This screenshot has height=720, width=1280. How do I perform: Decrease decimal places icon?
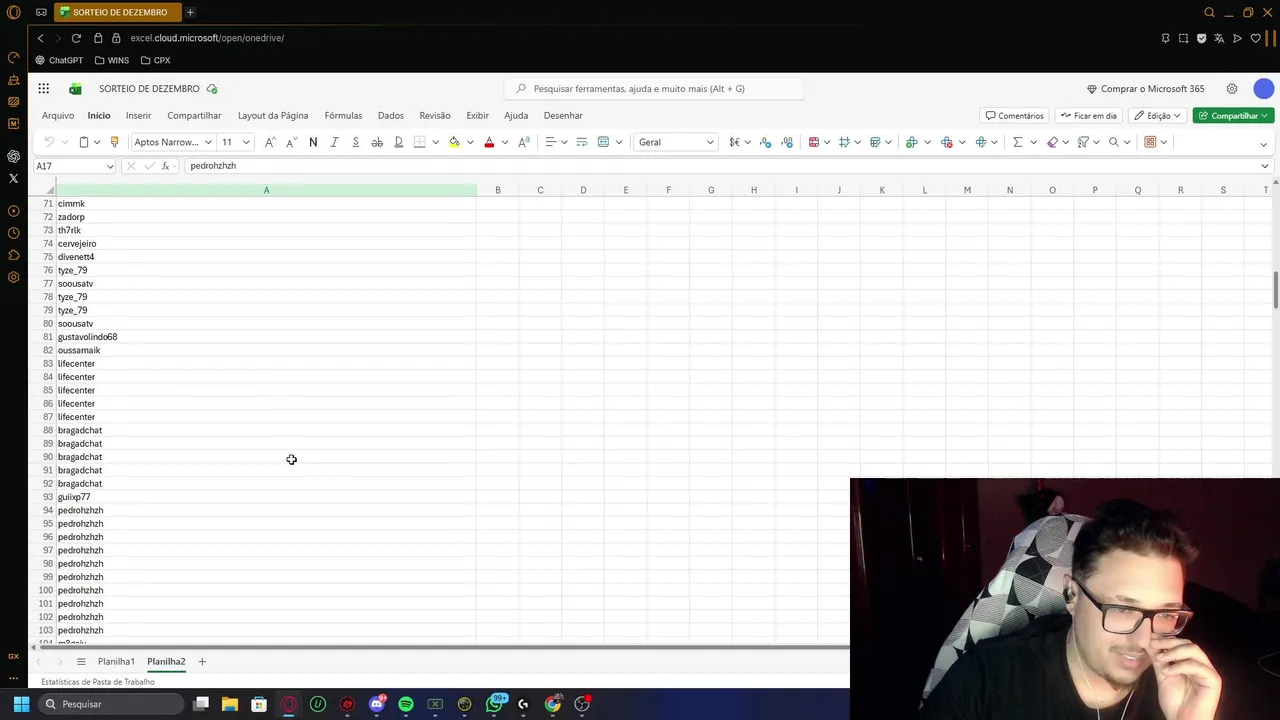(x=787, y=142)
